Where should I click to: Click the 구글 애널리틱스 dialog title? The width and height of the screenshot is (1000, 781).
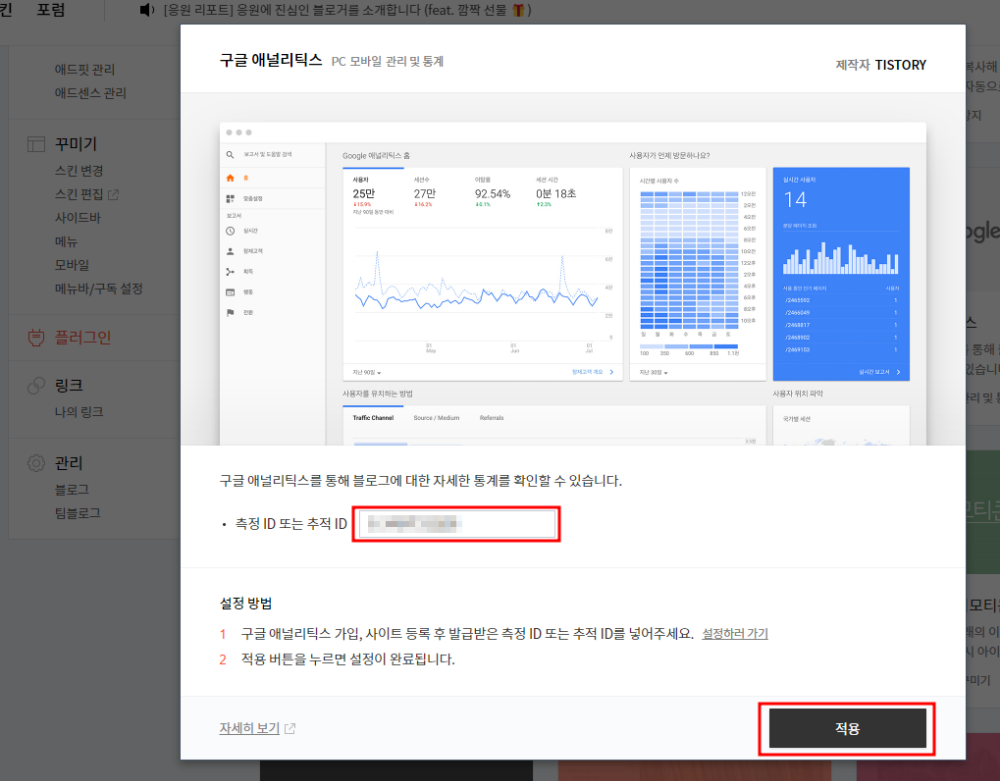click(x=271, y=60)
